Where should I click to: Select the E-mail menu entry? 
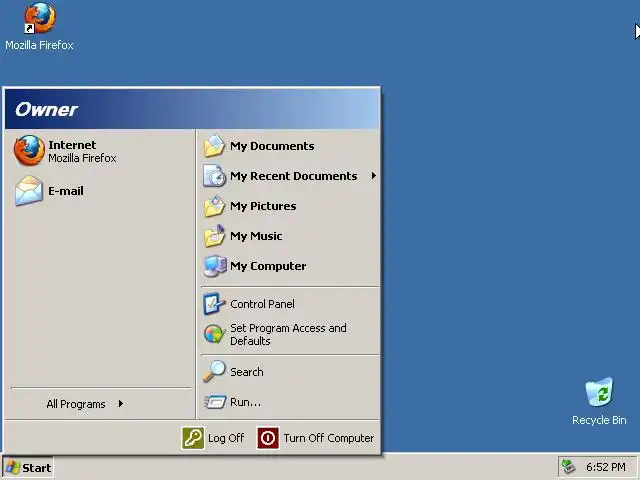point(100,191)
